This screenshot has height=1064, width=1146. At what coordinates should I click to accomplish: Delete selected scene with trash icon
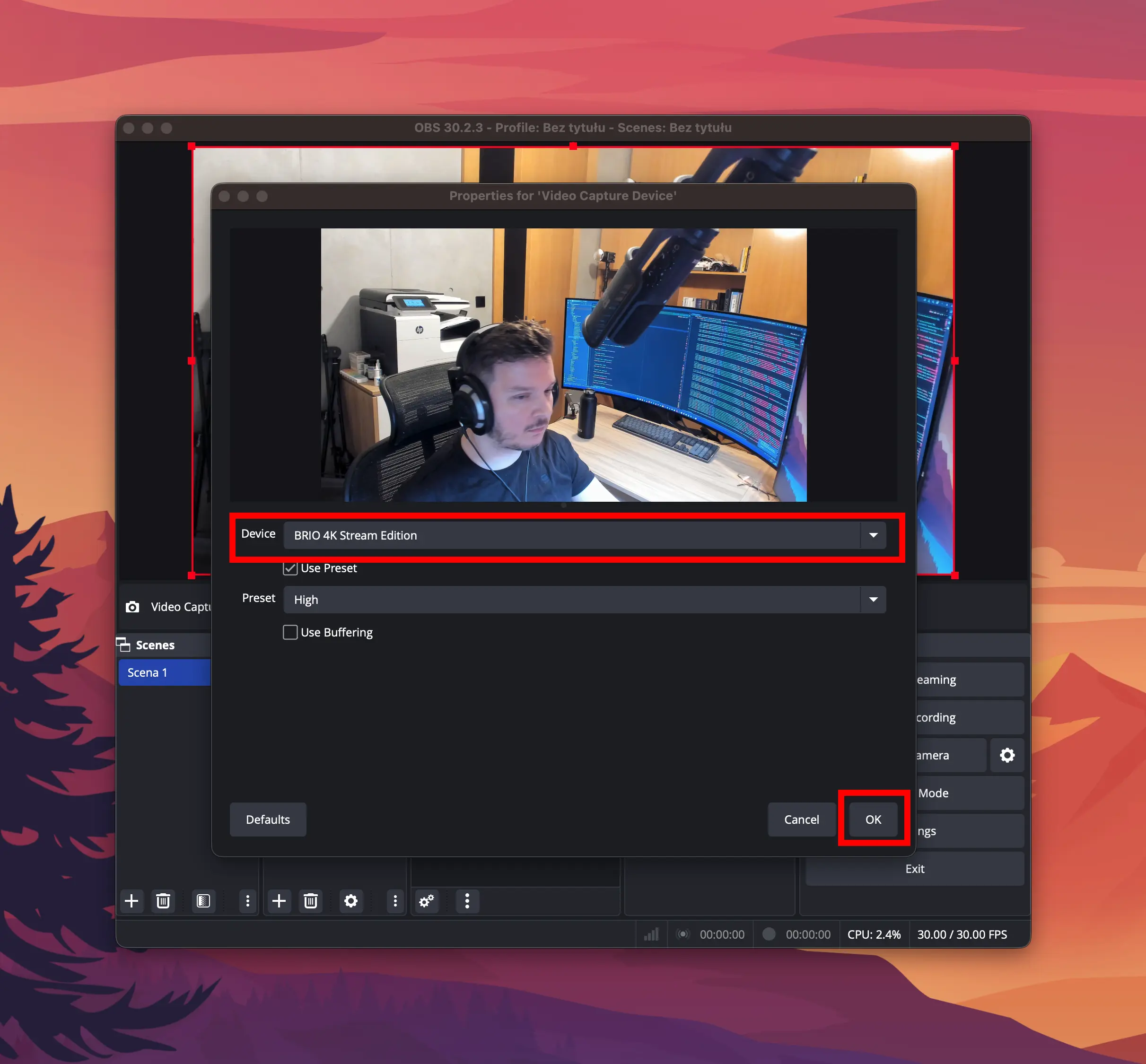point(163,900)
